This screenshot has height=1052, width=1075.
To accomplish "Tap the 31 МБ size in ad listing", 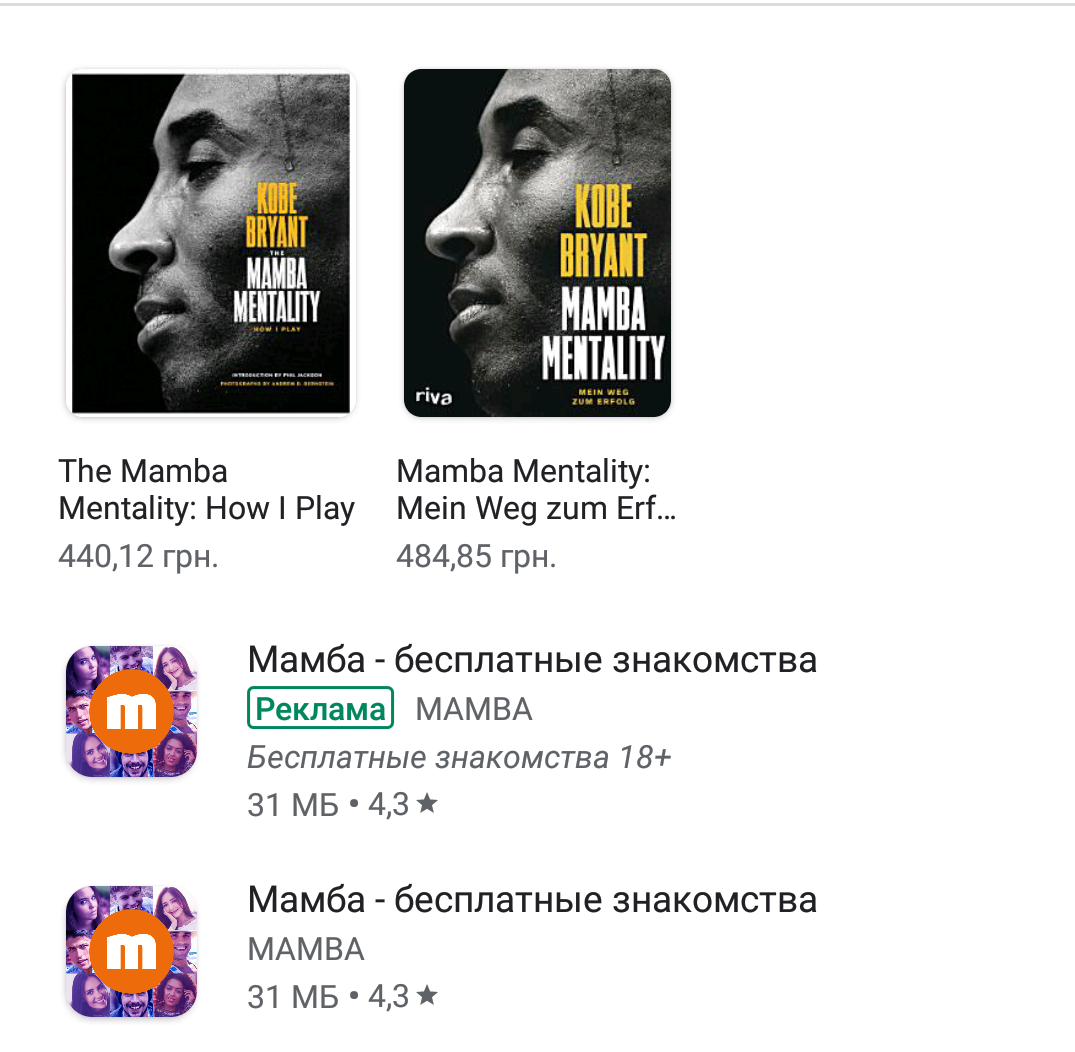I will tap(293, 804).
